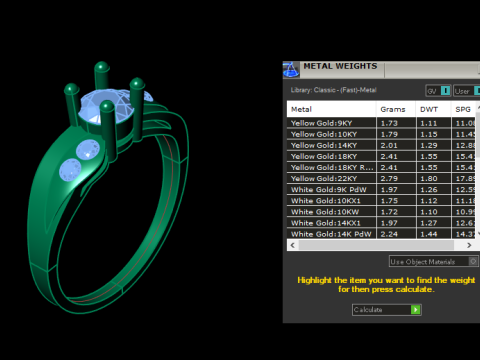Click the 1.12 DWT value for 10KX1
The width and height of the screenshot is (480, 360).
pos(429,201)
